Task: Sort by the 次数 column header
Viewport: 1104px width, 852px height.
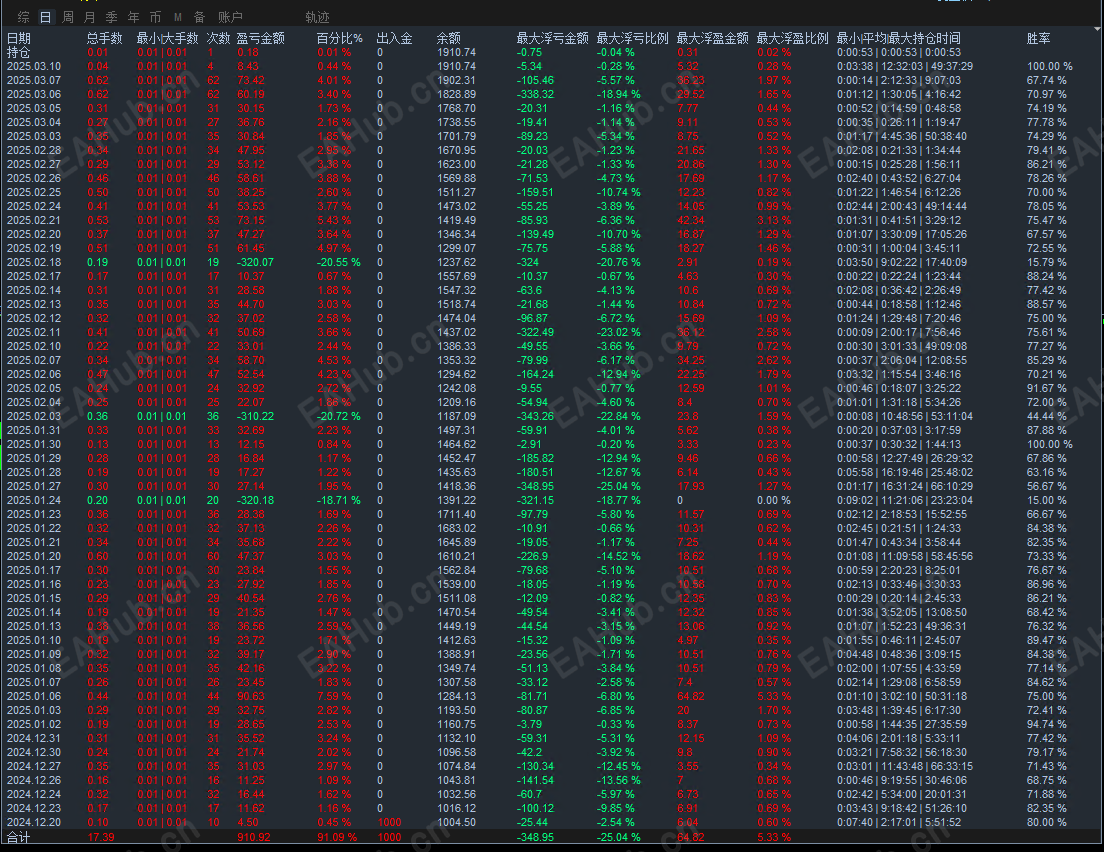Action: click(218, 38)
